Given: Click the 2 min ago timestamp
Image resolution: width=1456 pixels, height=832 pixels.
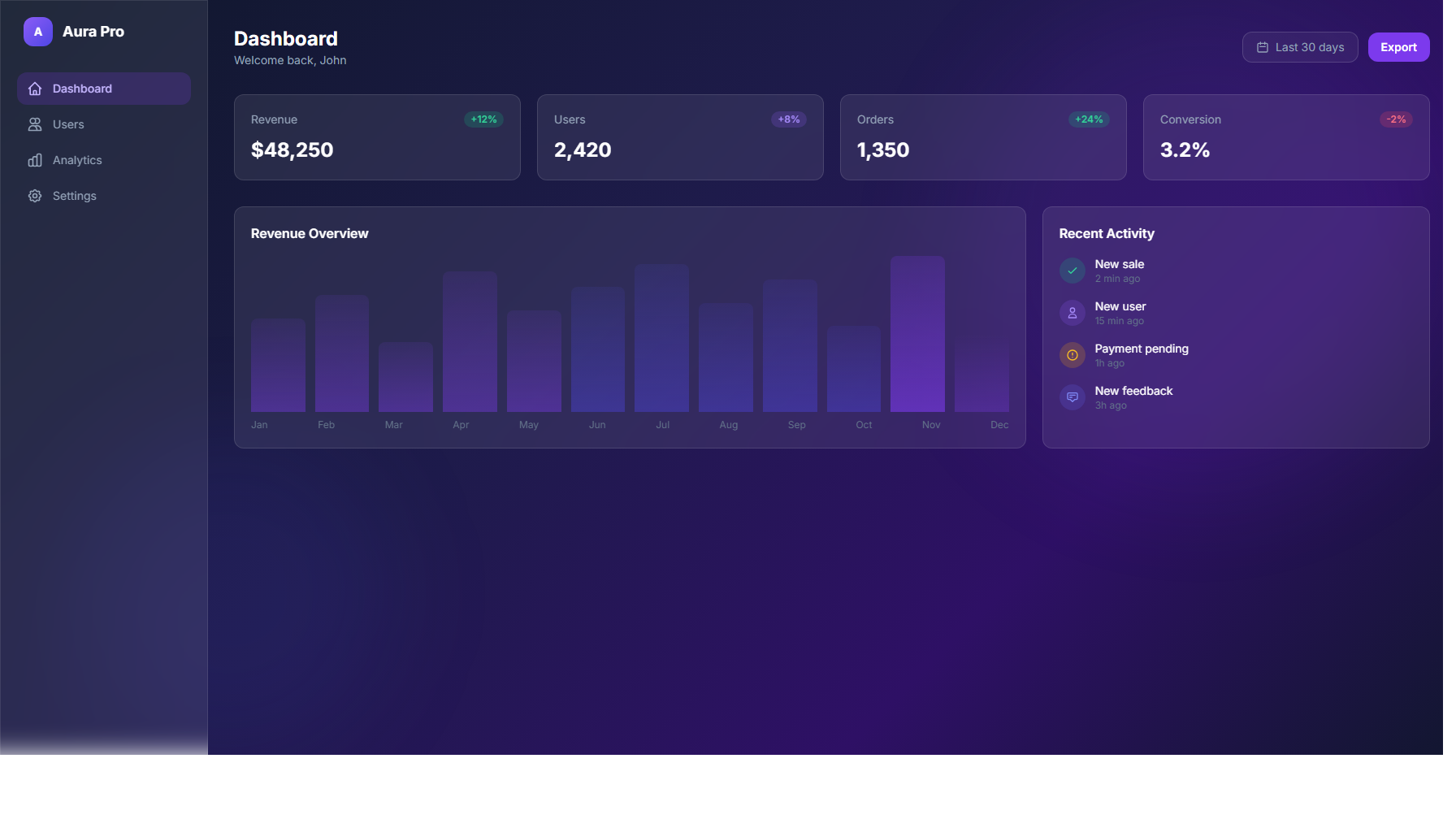Looking at the screenshot, I should point(1117,279).
